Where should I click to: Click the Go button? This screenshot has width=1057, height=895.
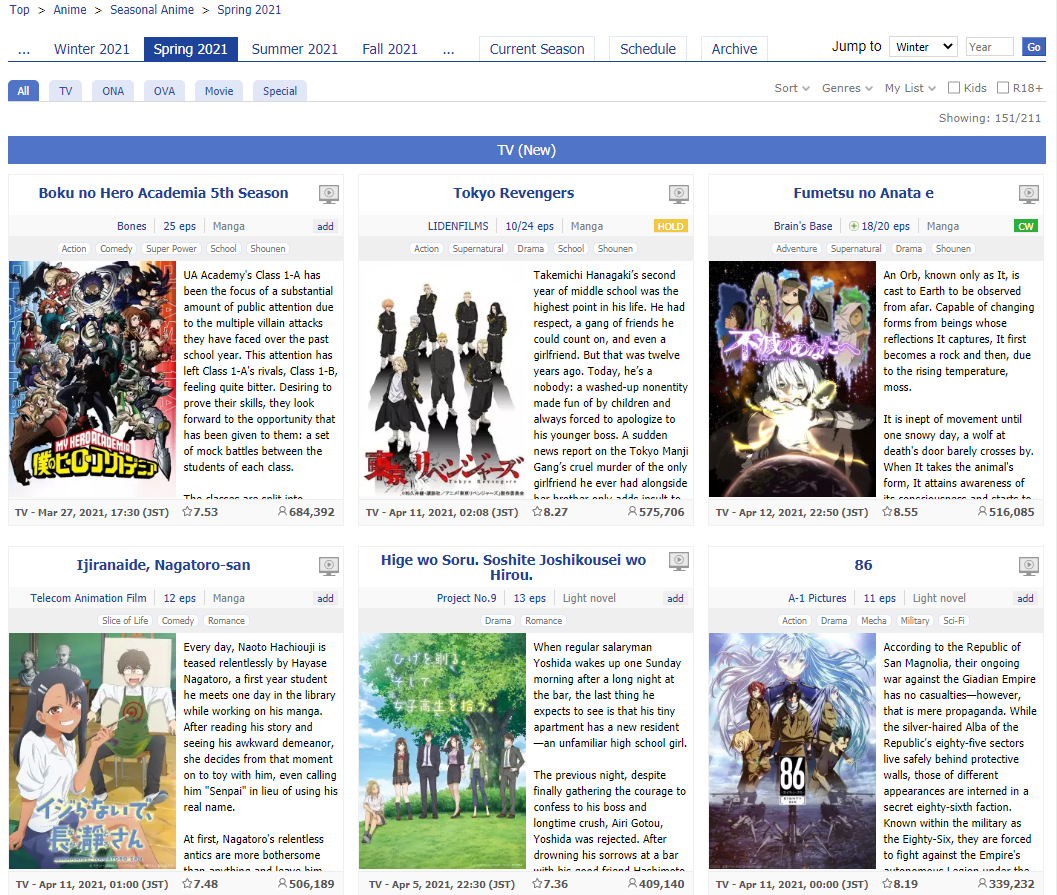coord(1033,47)
